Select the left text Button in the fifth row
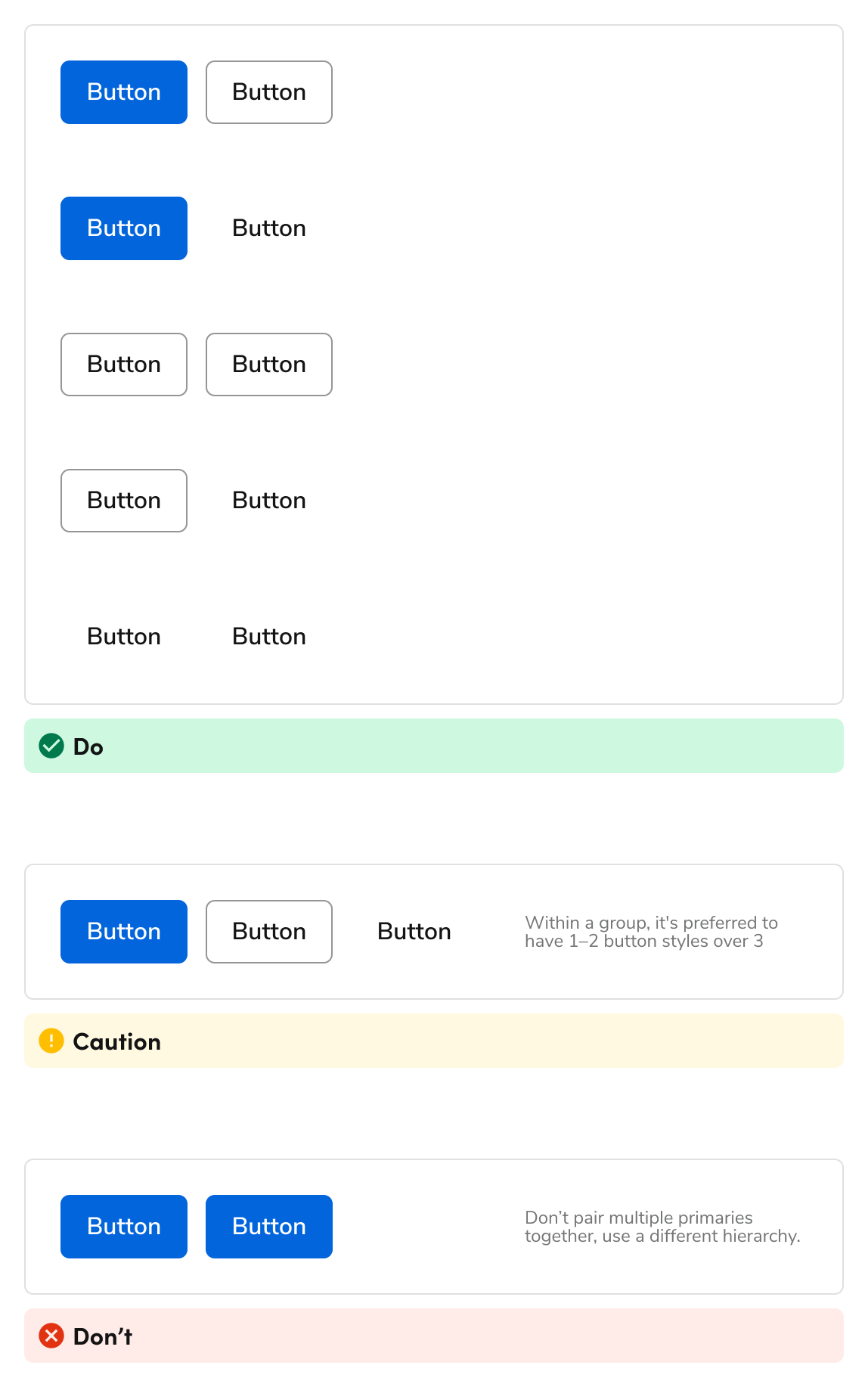This screenshot has height=1387, width=868. pyautogui.click(x=123, y=636)
